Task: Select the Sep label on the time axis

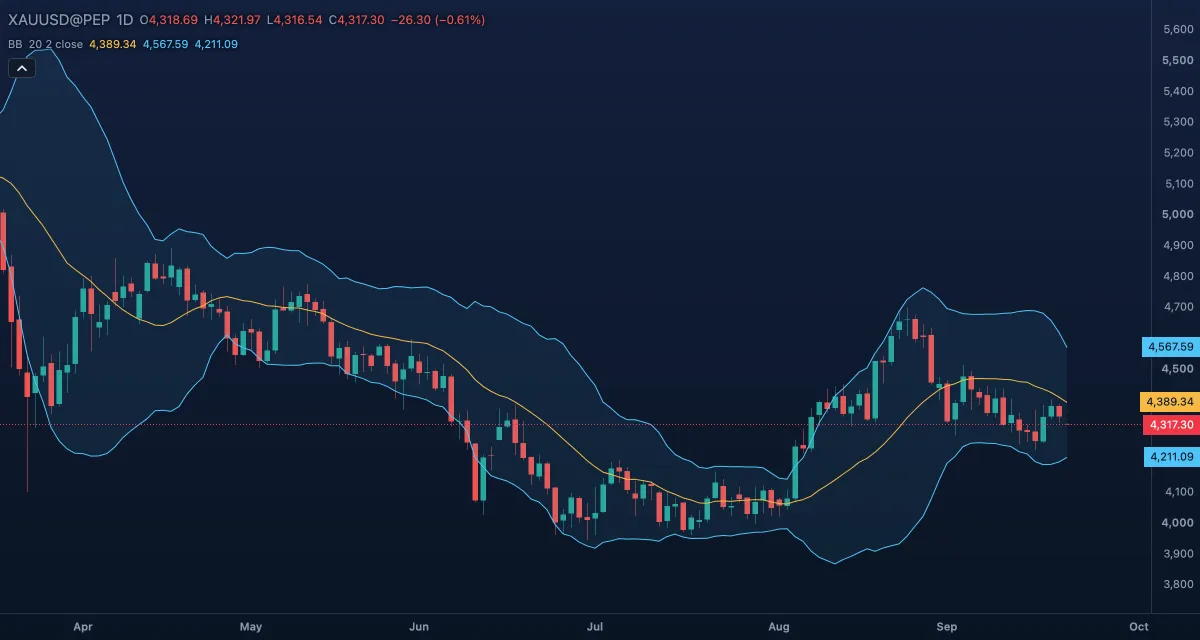Action: (x=947, y=627)
